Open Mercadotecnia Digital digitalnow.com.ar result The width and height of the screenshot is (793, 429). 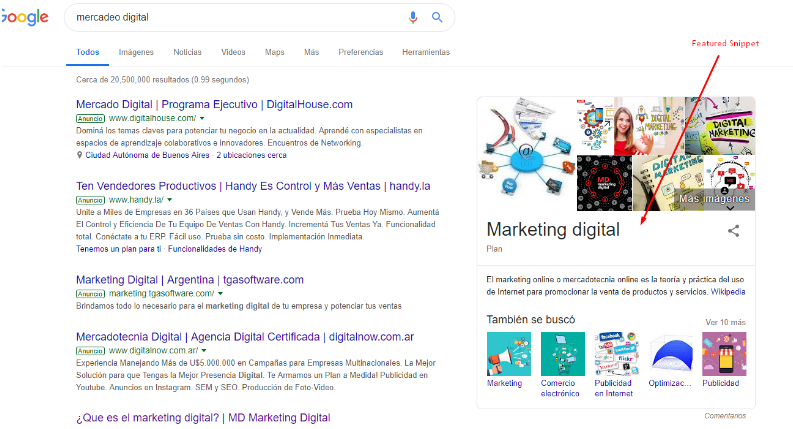click(x=245, y=337)
